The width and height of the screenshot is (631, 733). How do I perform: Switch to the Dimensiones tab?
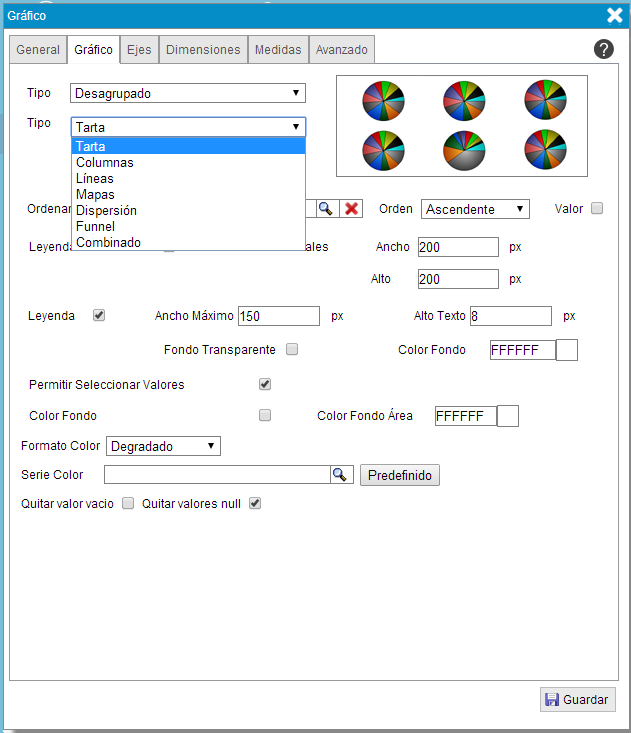coord(203,49)
